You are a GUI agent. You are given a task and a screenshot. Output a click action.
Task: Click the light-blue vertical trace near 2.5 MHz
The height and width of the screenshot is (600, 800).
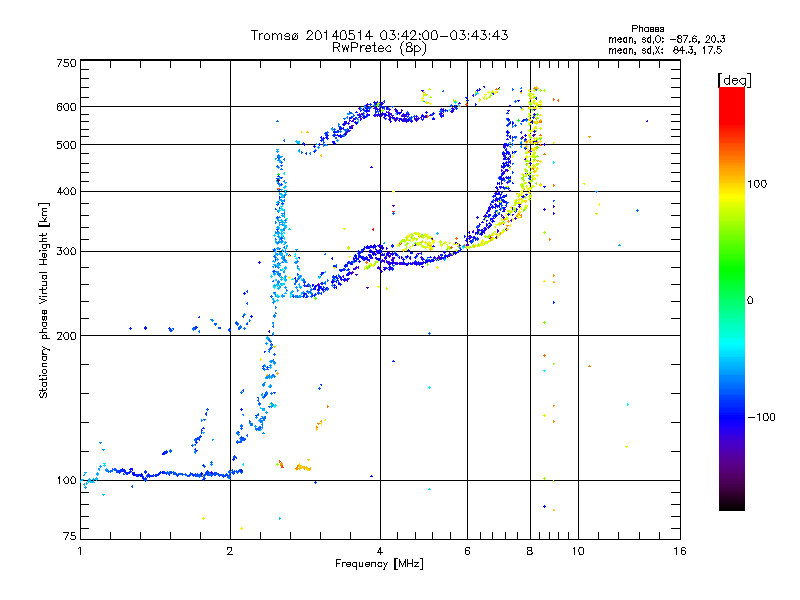[280, 224]
